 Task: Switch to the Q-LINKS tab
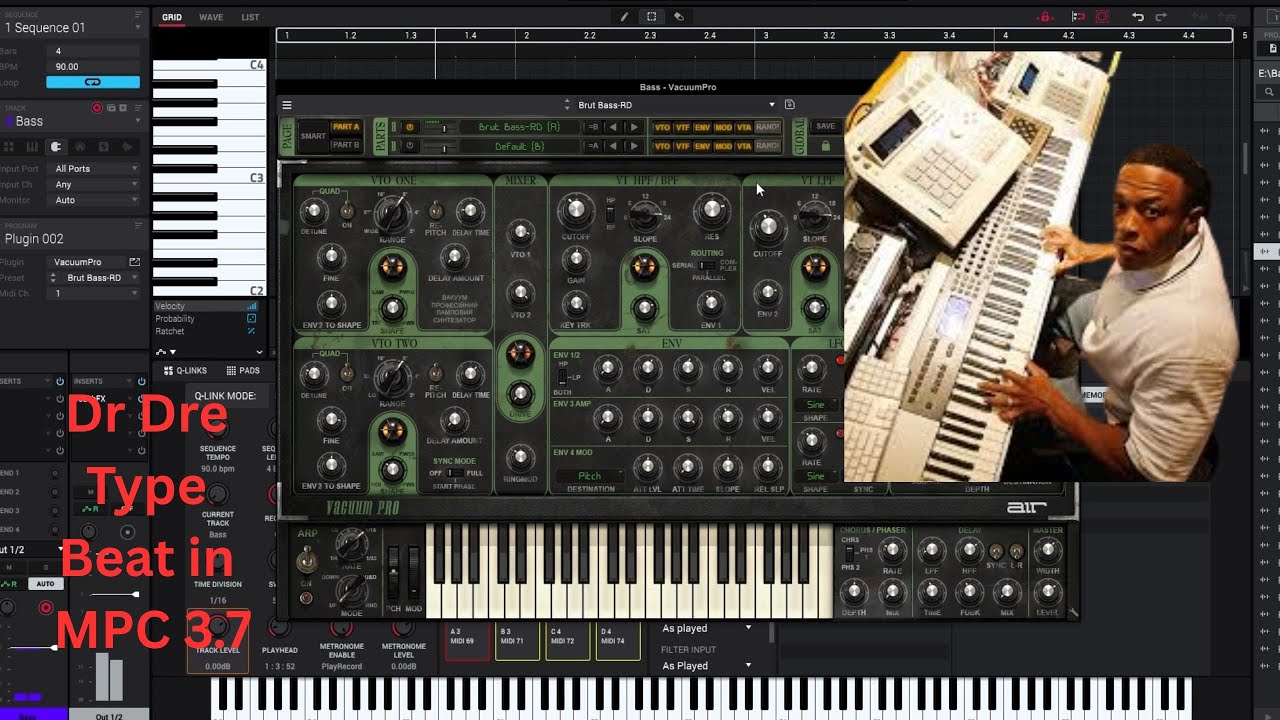(x=184, y=370)
